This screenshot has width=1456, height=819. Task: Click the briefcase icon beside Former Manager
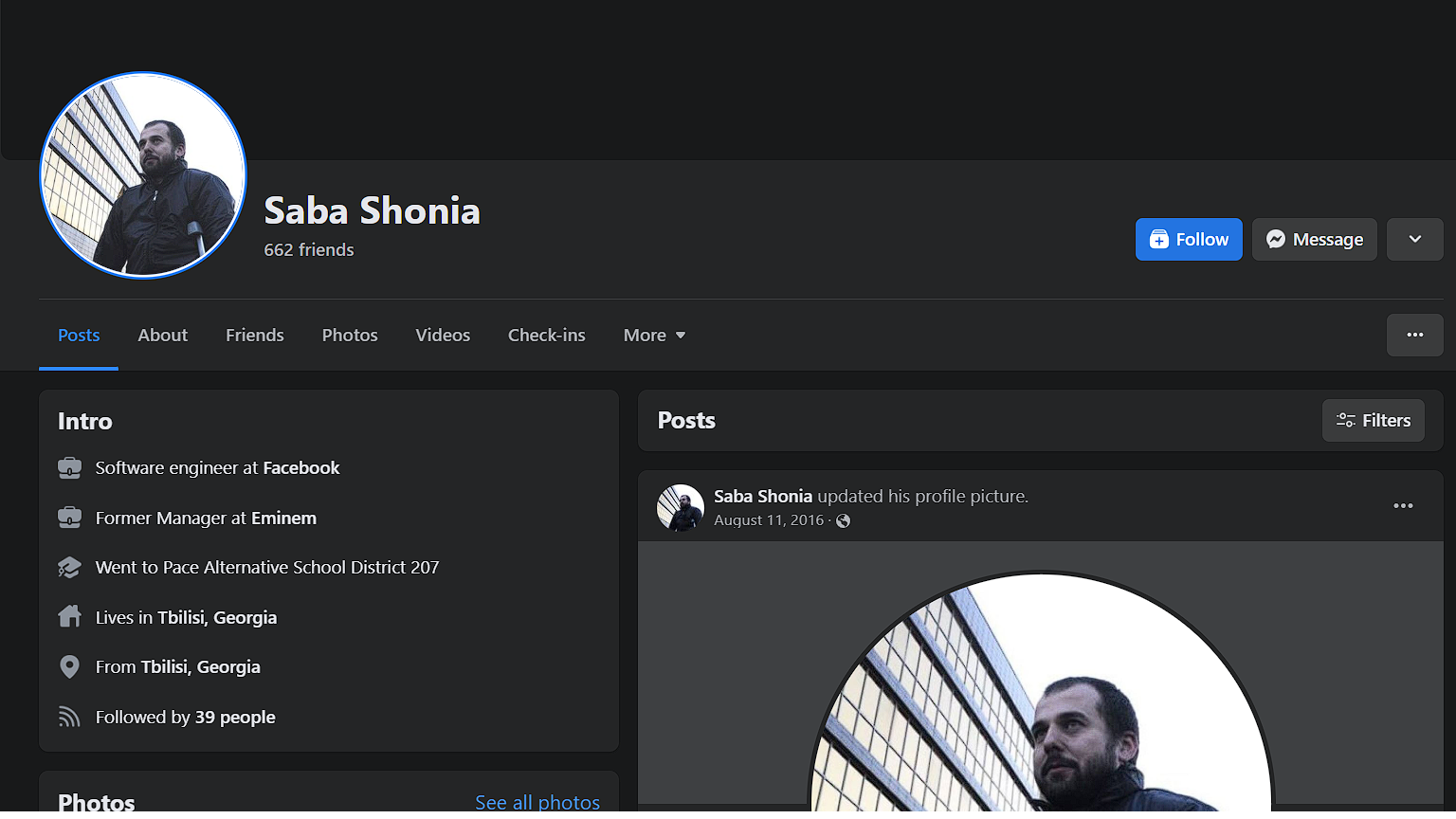click(x=69, y=518)
